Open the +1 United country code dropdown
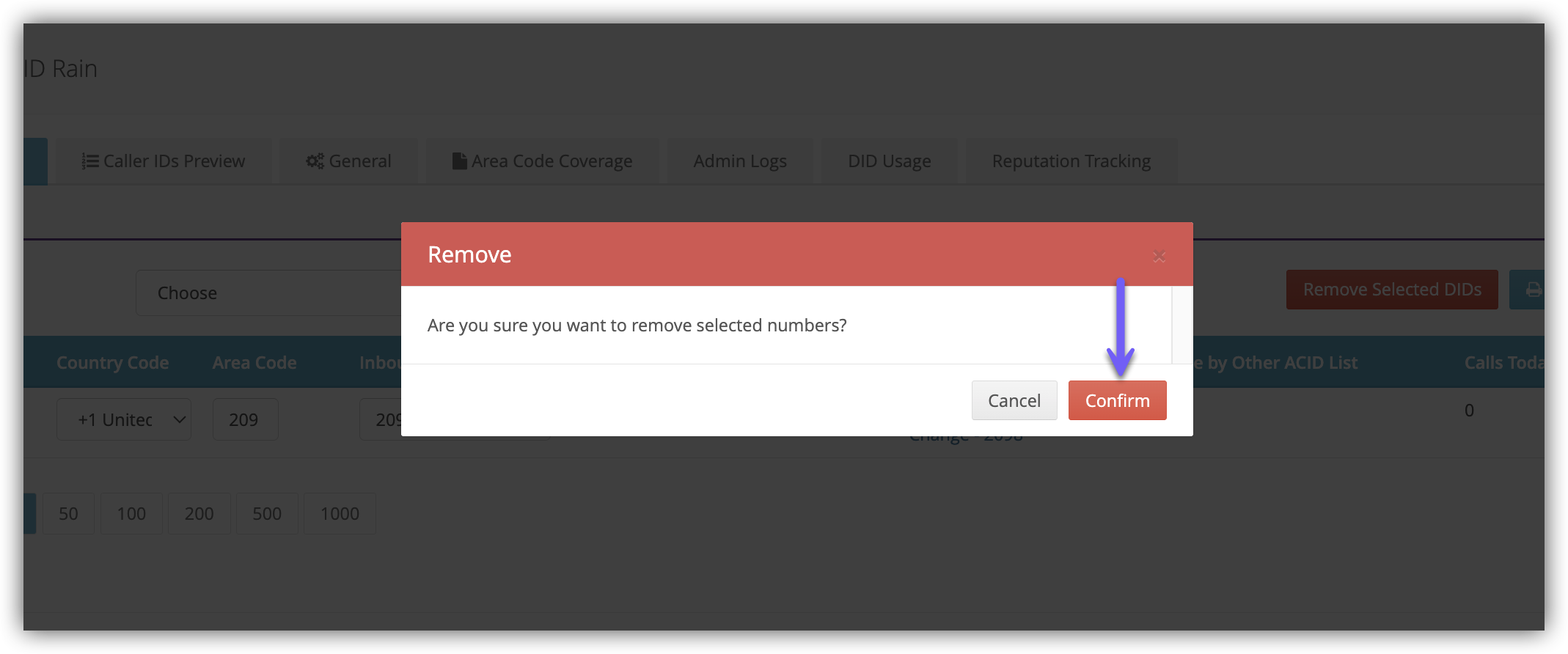 [x=124, y=419]
